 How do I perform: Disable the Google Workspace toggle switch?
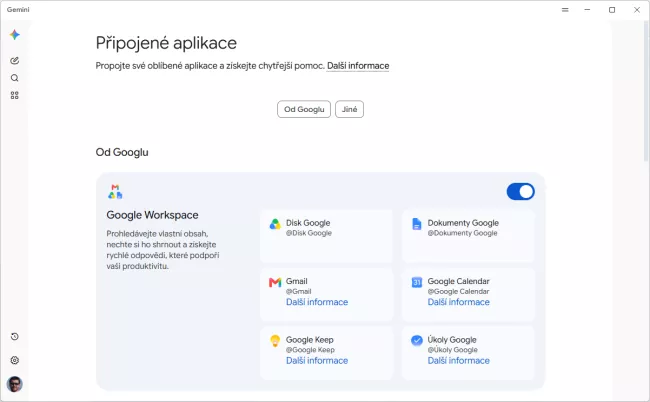pos(521,191)
